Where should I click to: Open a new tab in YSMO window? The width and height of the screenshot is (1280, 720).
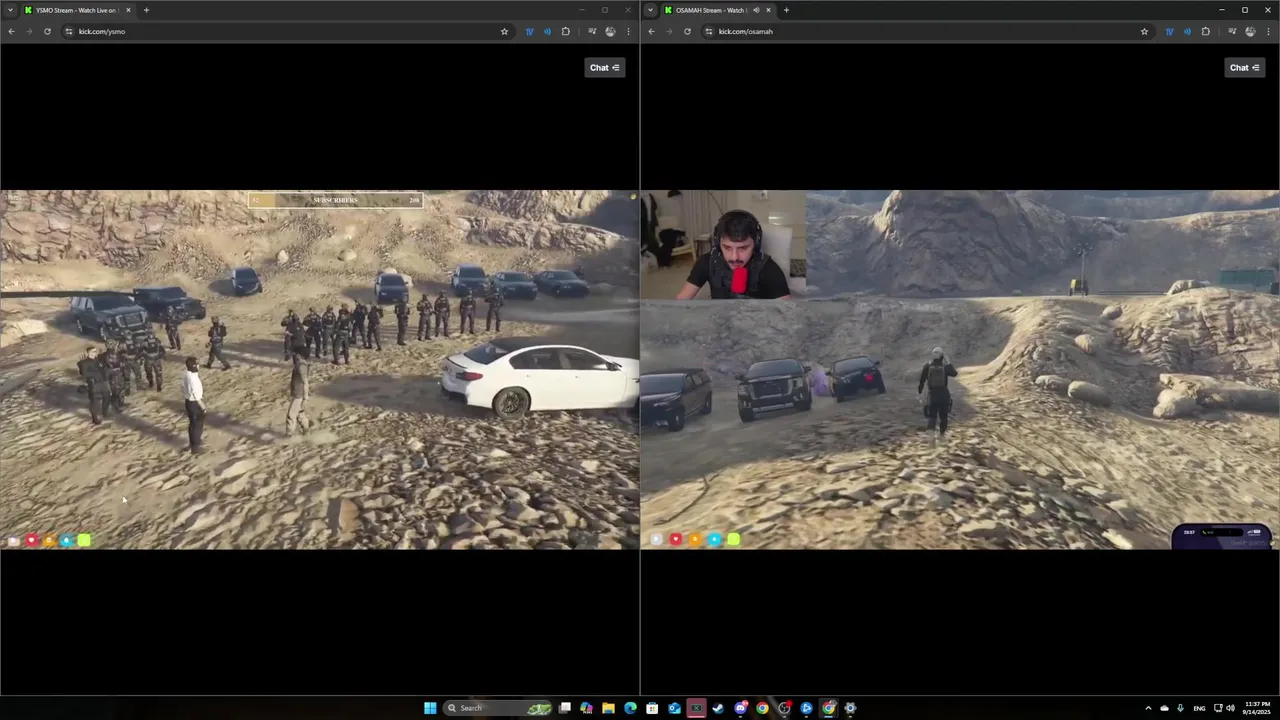(x=146, y=10)
